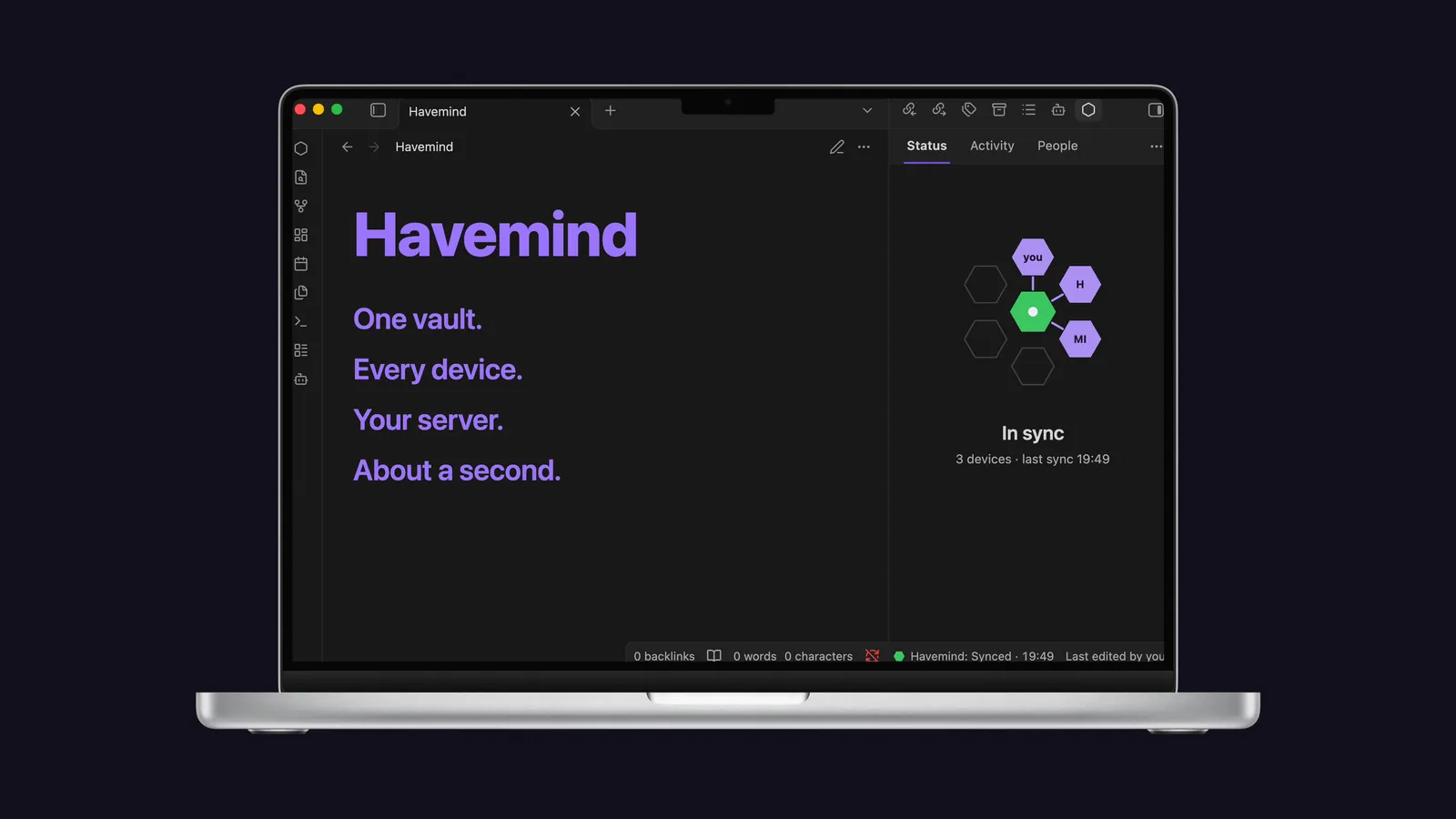The width and height of the screenshot is (1456, 819).
Task: Open the robot panel icon in right sidebar header
Action: [1058, 110]
